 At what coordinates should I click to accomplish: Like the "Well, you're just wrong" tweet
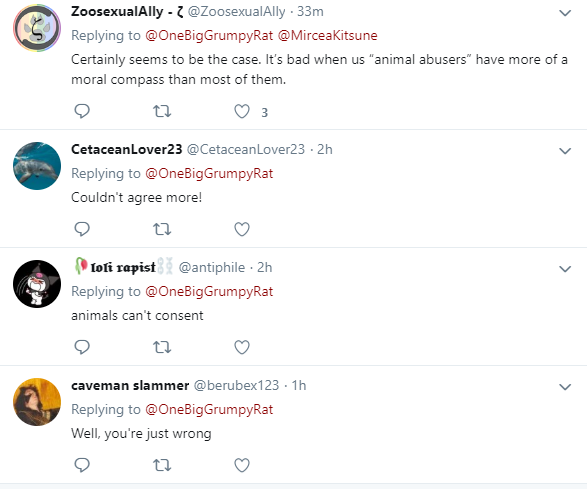[x=242, y=465]
